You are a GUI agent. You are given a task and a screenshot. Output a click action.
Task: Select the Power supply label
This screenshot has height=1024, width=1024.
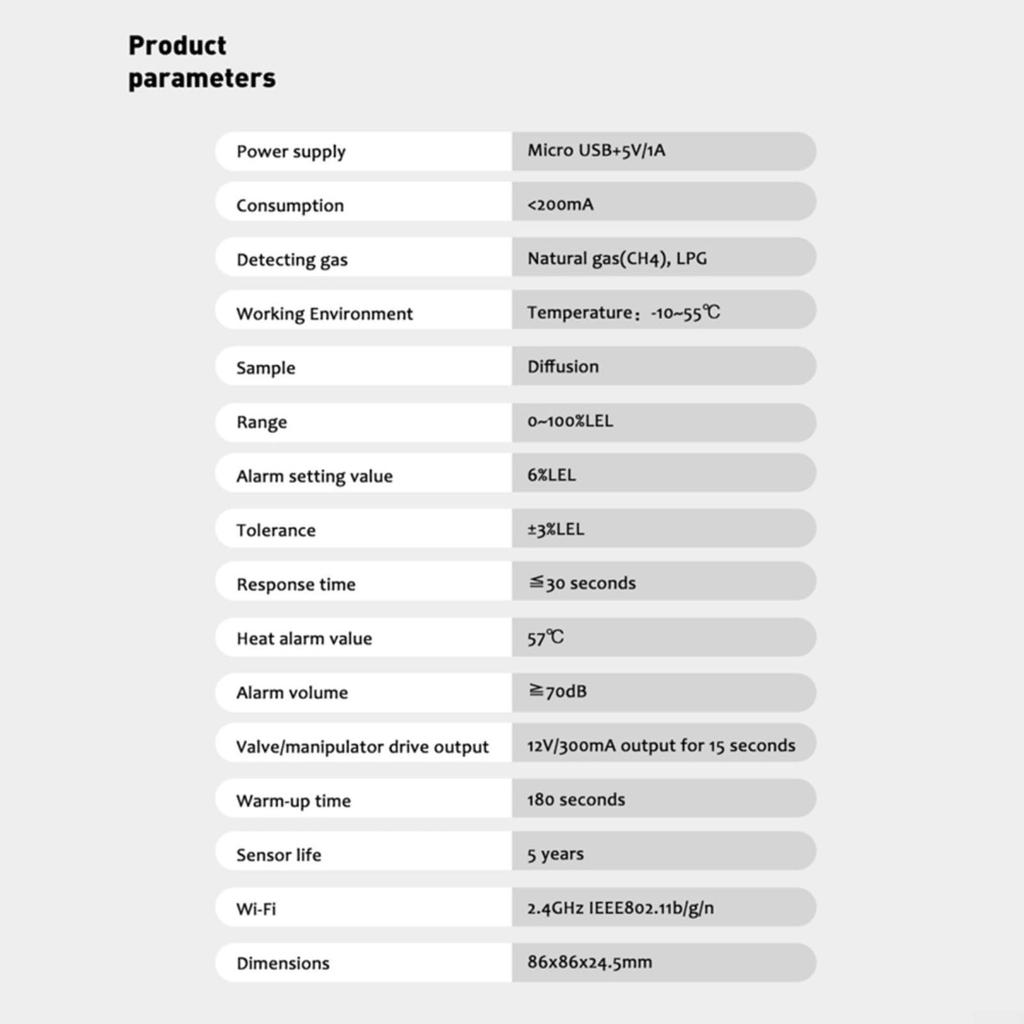(291, 152)
